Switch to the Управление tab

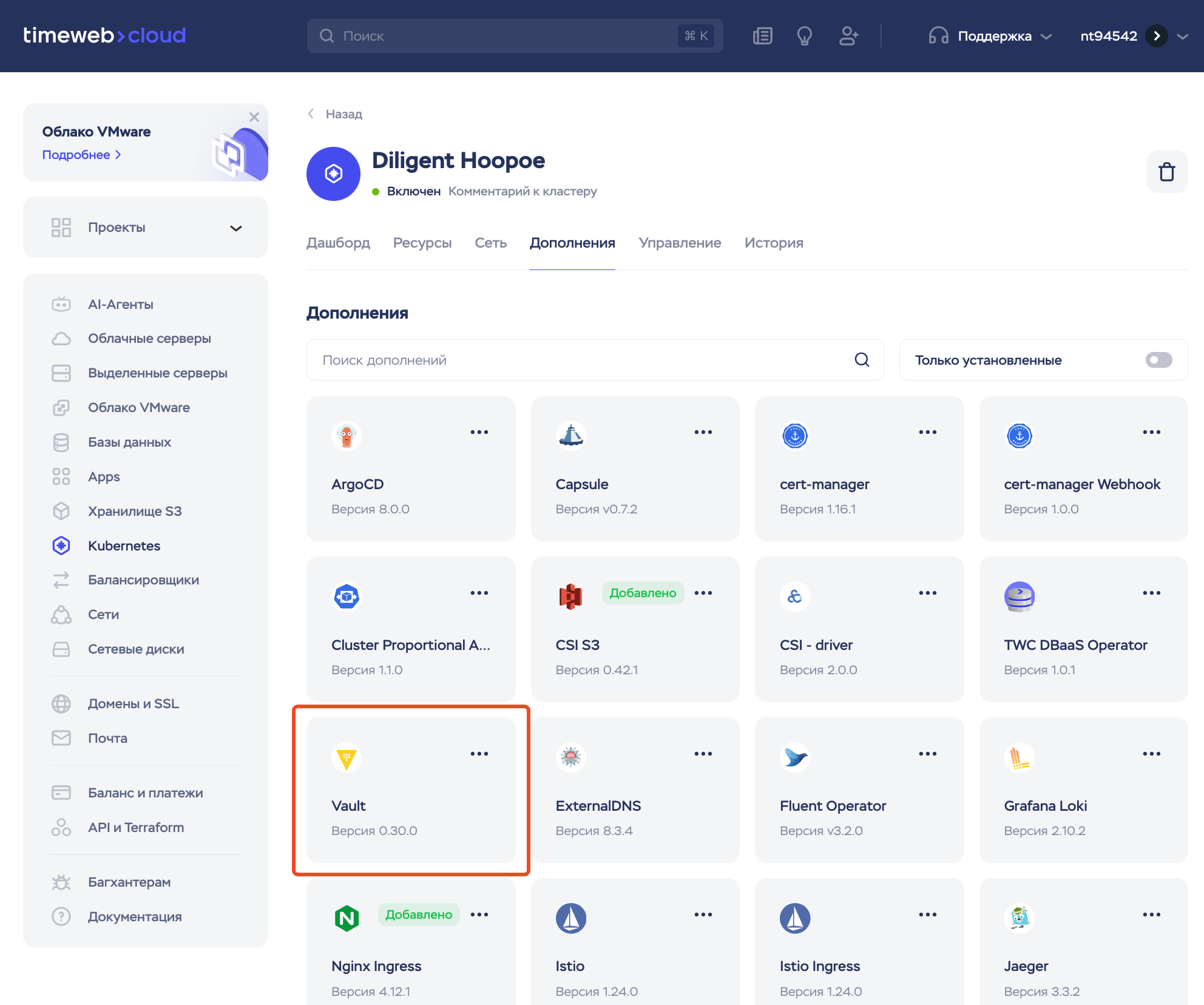pos(680,243)
